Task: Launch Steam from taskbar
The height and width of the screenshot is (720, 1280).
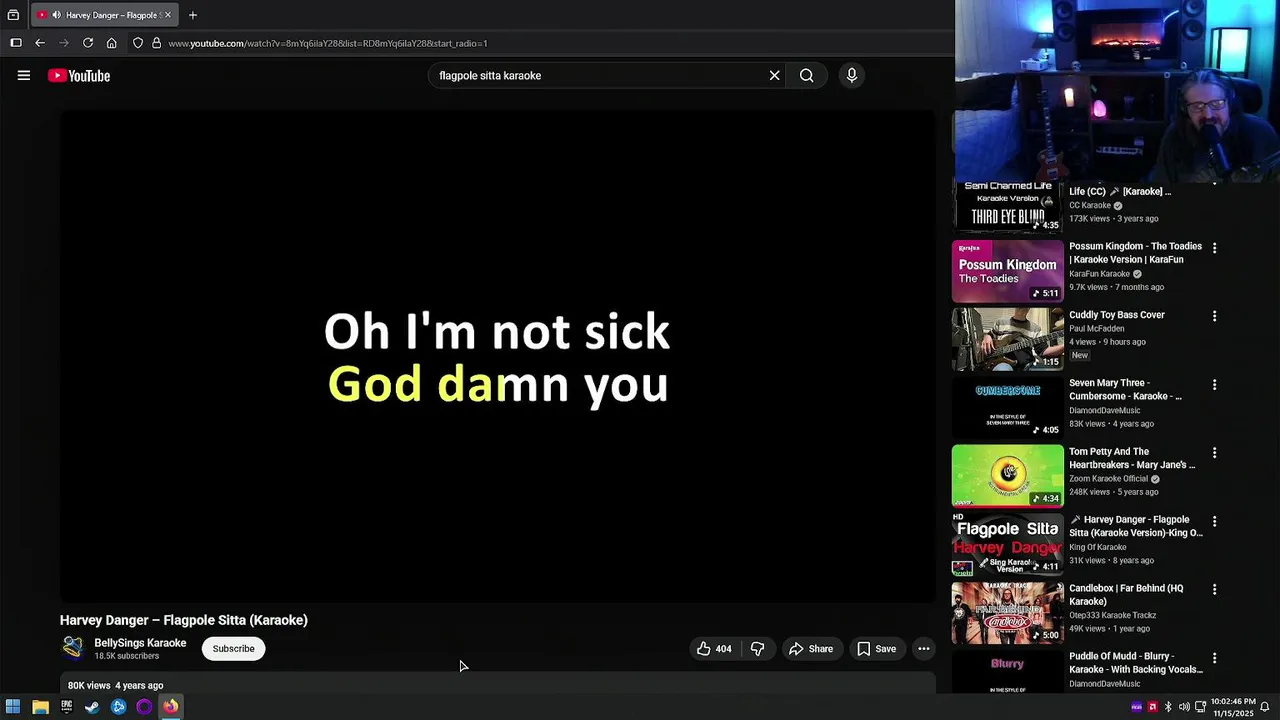Action: (x=92, y=707)
